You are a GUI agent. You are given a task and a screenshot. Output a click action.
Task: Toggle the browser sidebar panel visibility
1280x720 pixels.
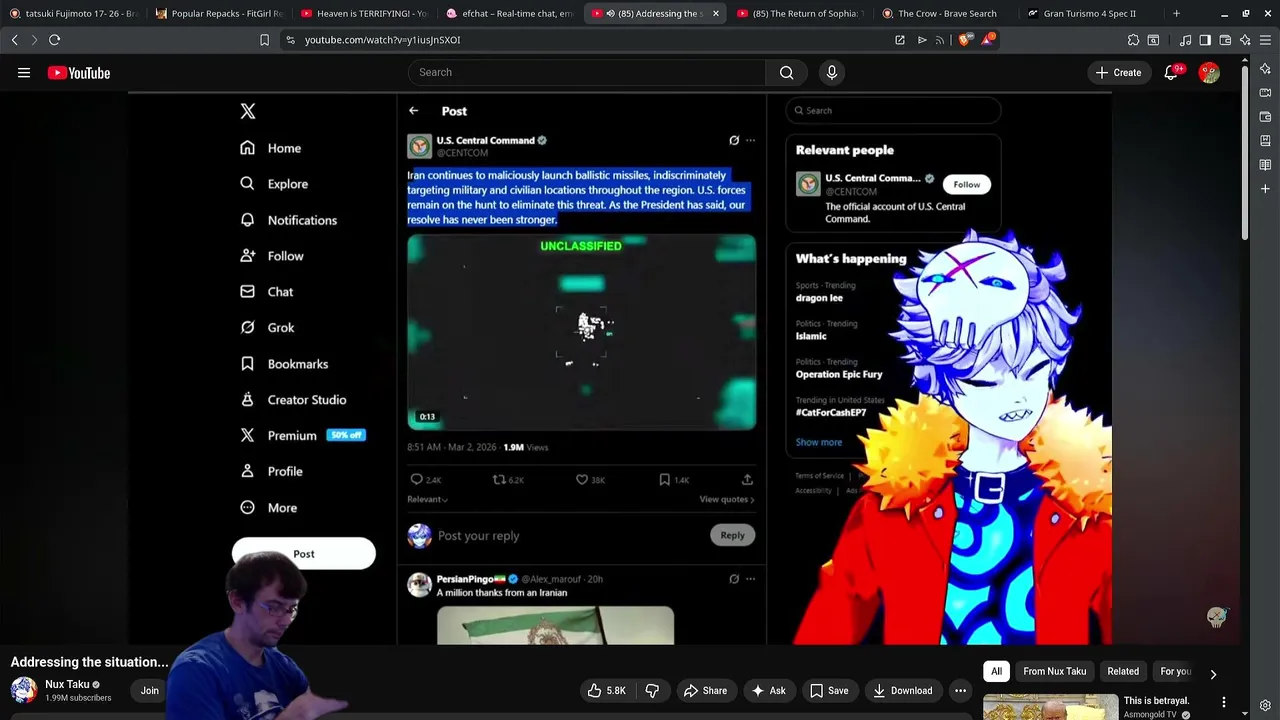[x=1205, y=40]
